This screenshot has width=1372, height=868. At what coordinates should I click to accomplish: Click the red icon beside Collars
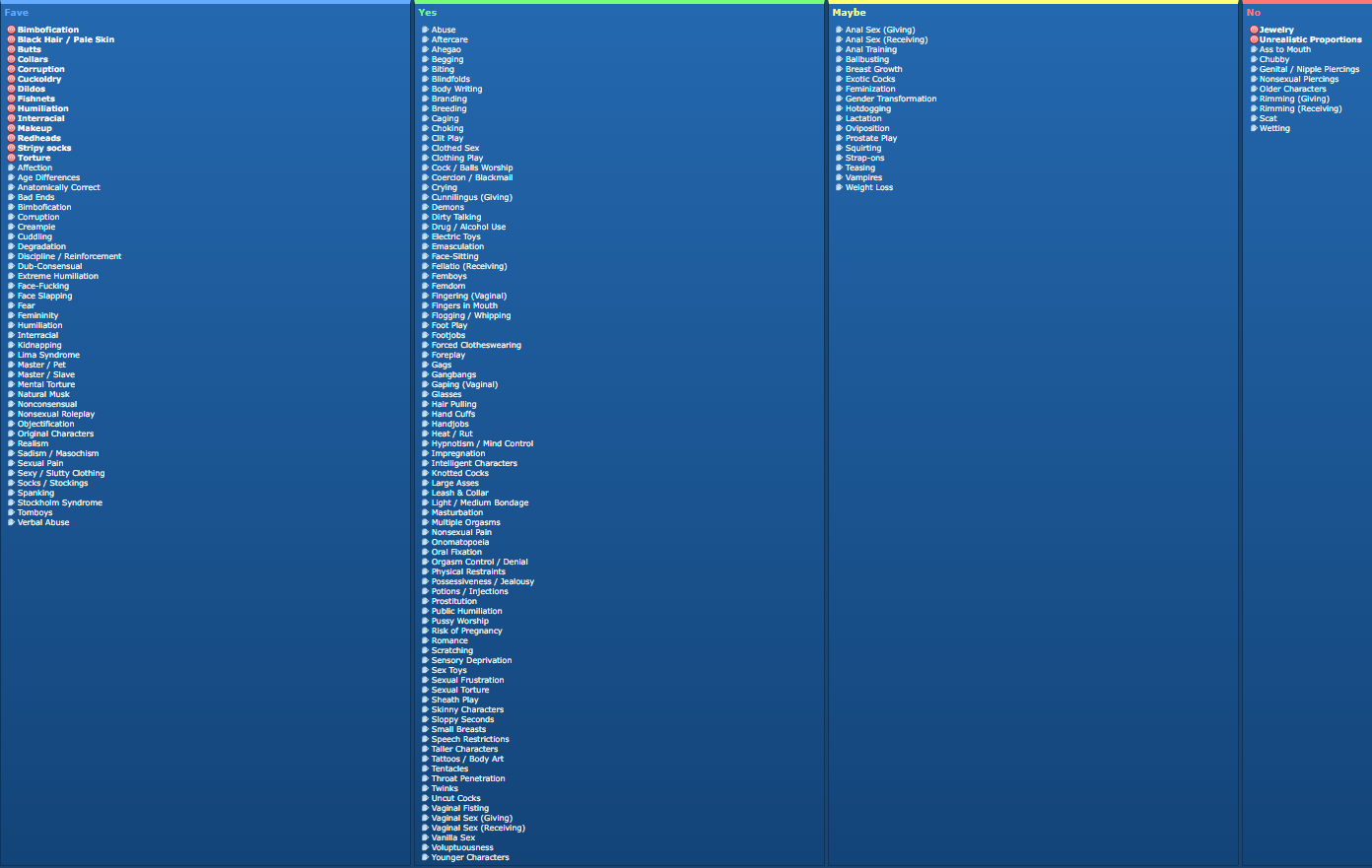(x=12, y=59)
